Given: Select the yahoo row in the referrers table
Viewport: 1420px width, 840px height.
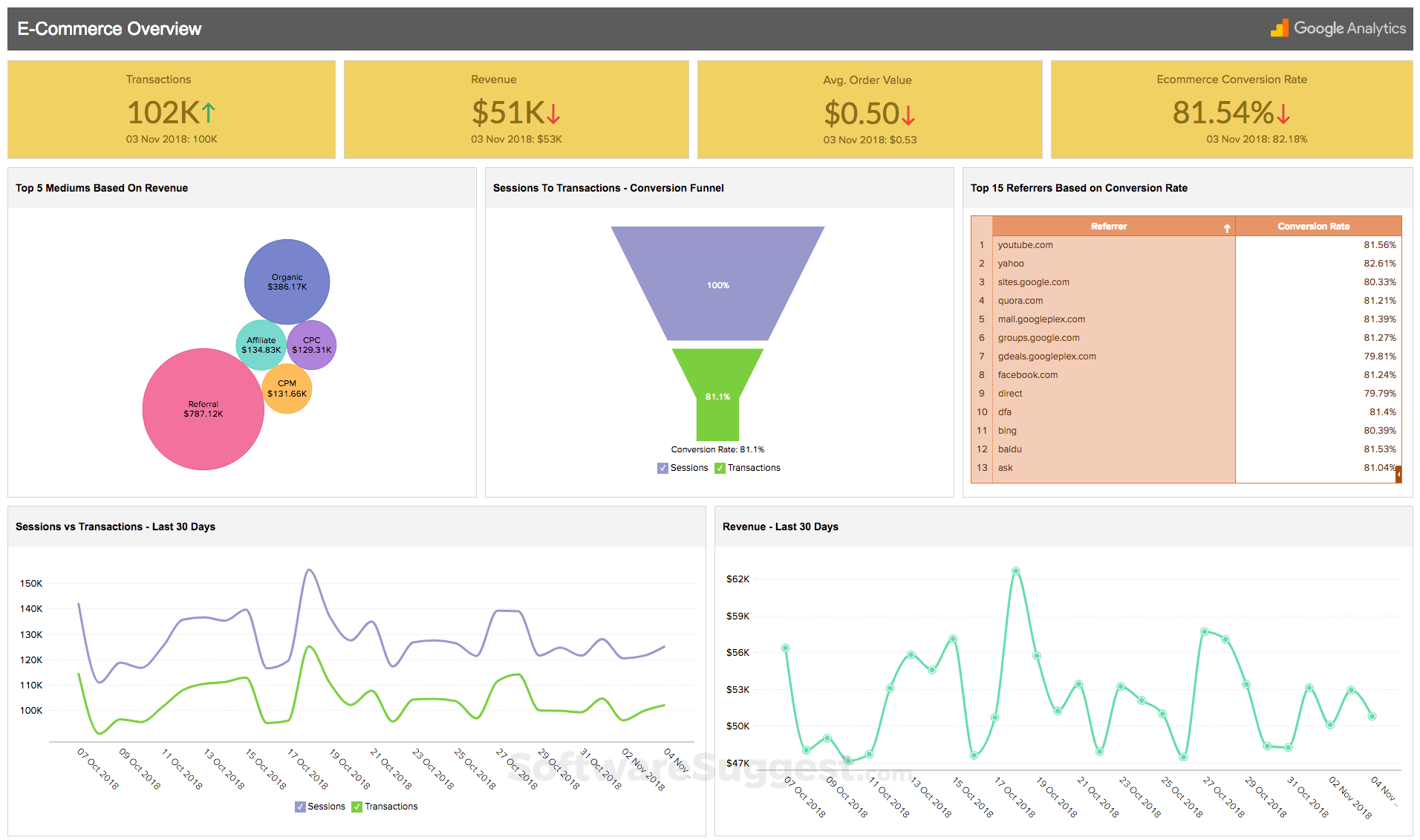Looking at the screenshot, I should point(1011,263).
